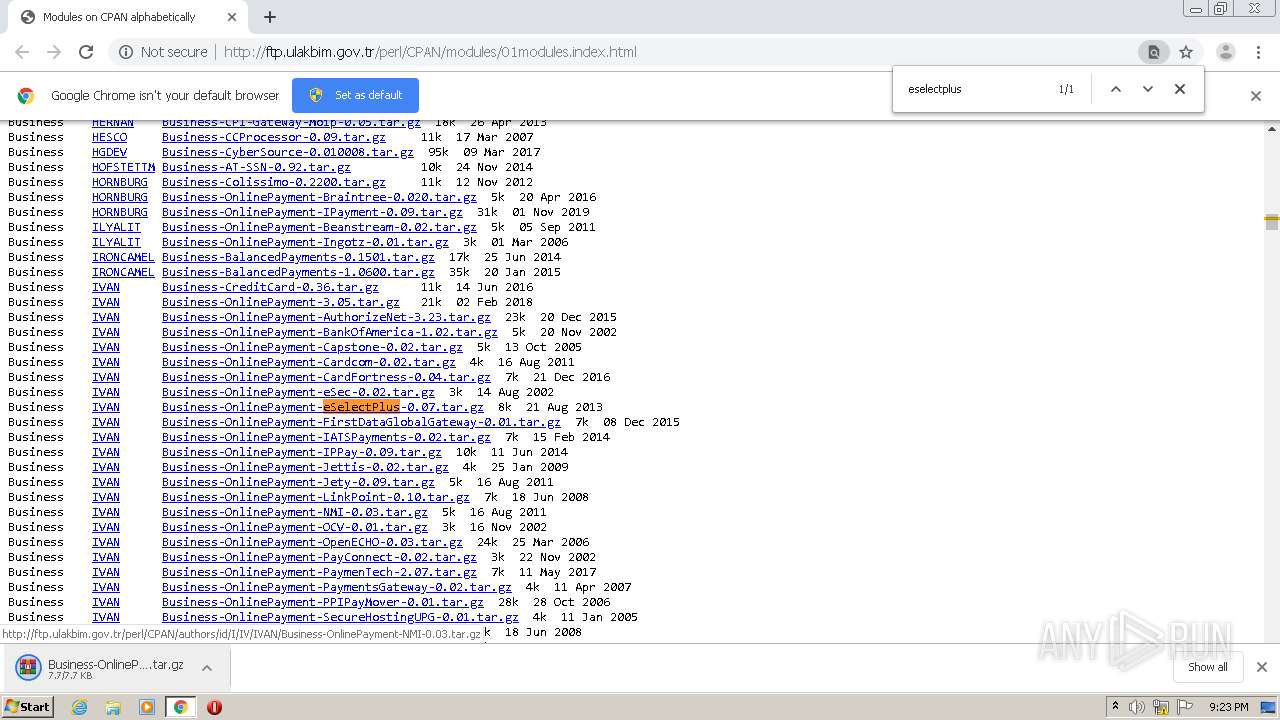
Task: Open Business-OnlinePayment-Capstone-0.02.tar.gz link
Action: (312, 347)
